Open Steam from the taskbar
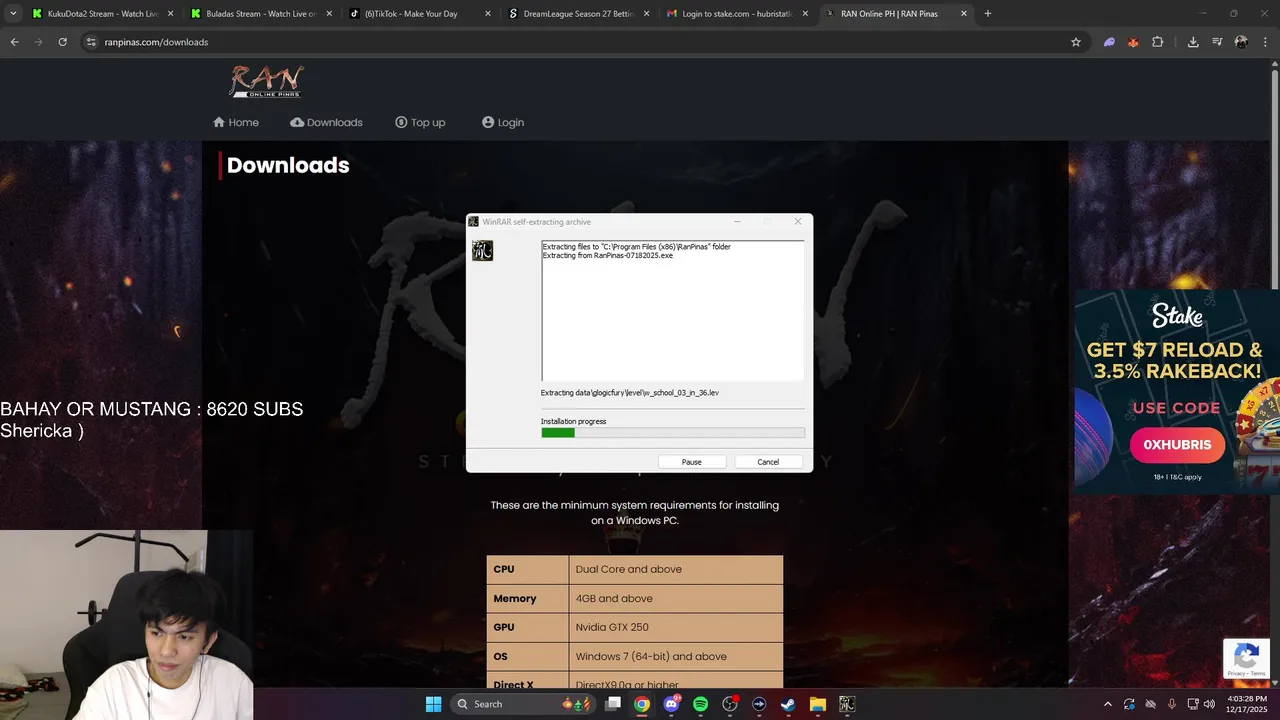Image resolution: width=1280 pixels, height=720 pixels. (x=788, y=704)
